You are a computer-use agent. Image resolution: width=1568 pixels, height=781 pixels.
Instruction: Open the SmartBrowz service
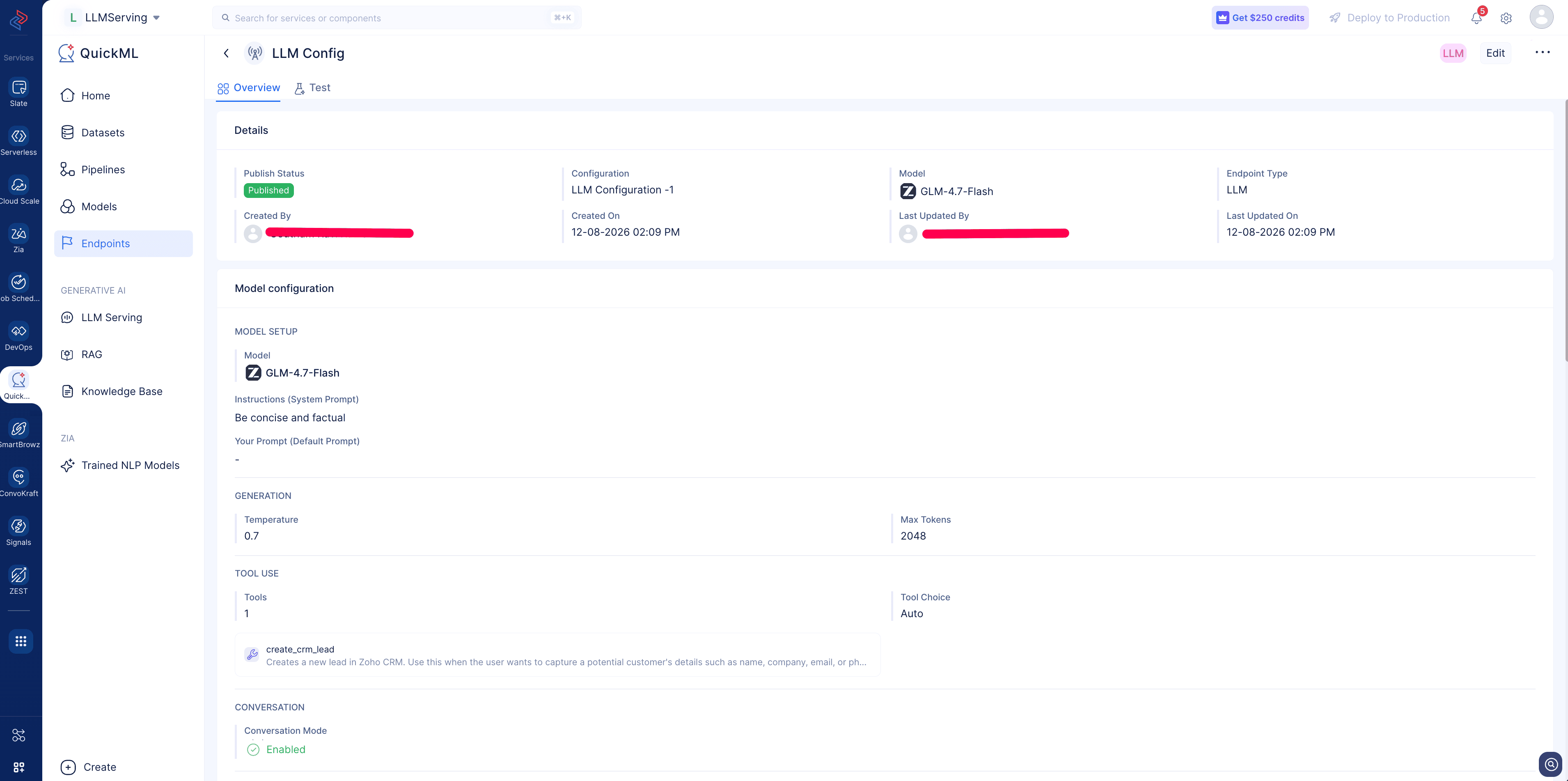(x=19, y=434)
